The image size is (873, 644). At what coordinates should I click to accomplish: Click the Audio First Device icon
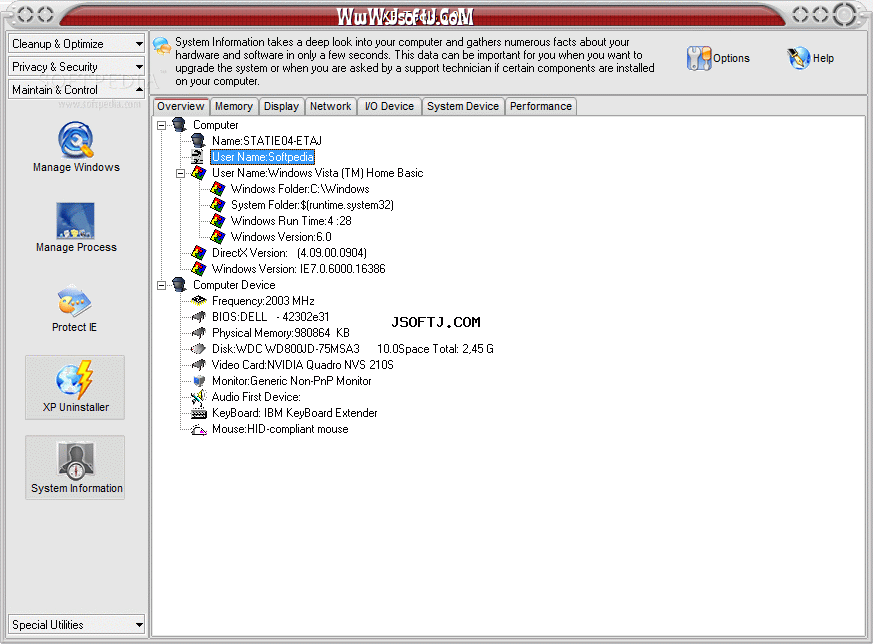click(198, 397)
